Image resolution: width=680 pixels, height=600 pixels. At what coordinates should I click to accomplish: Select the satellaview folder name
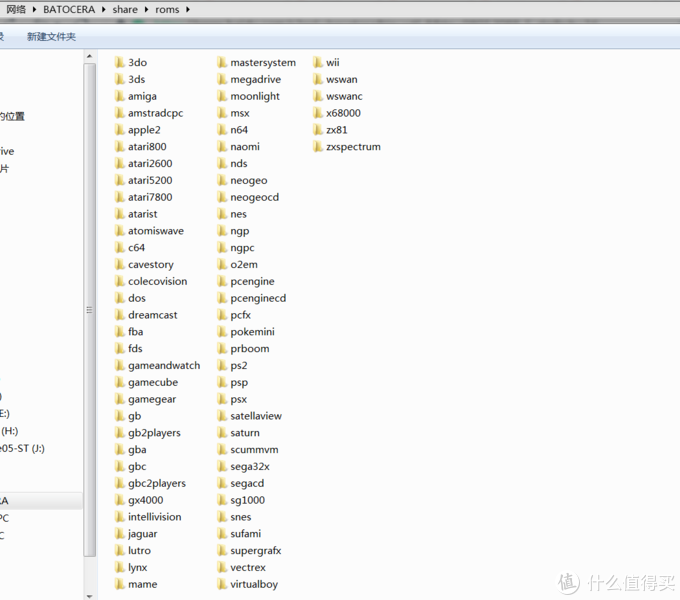point(256,416)
